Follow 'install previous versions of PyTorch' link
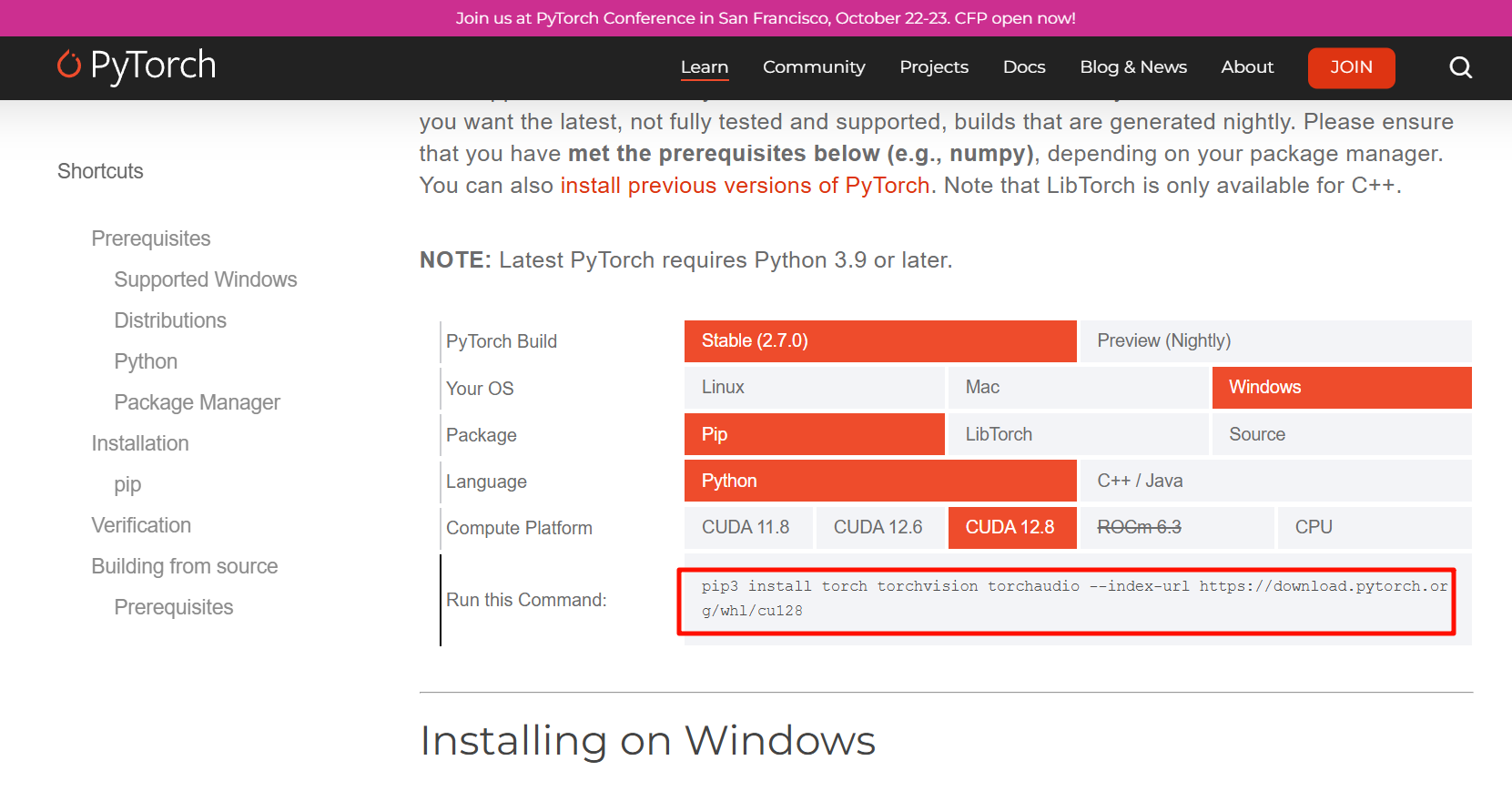 pyautogui.click(x=744, y=186)
